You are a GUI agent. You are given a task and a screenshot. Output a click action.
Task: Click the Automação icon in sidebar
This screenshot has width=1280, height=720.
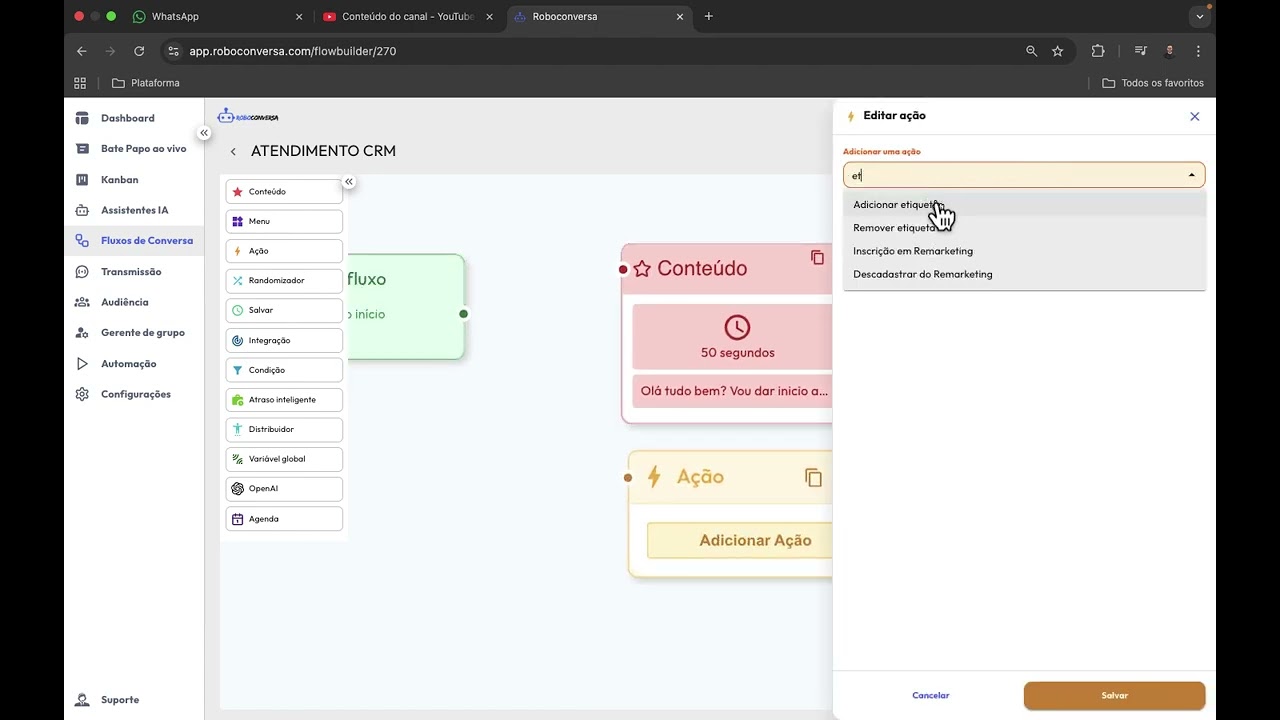point(82,364)
